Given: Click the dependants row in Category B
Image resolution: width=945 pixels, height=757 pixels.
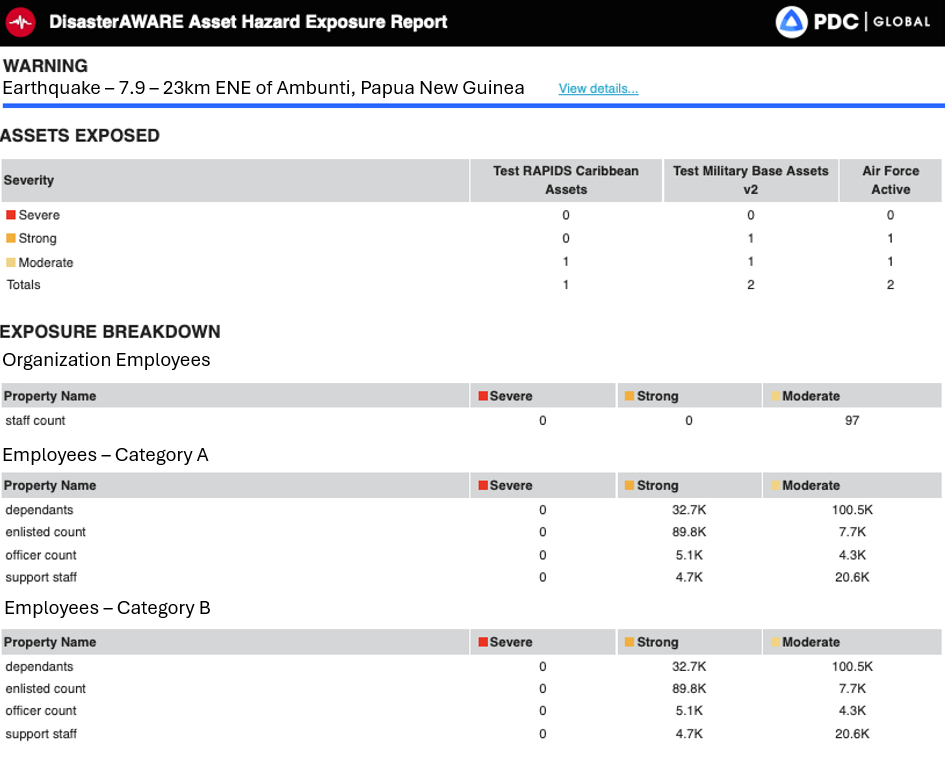Looking at the screenshot, I should (x=471, y=667).
